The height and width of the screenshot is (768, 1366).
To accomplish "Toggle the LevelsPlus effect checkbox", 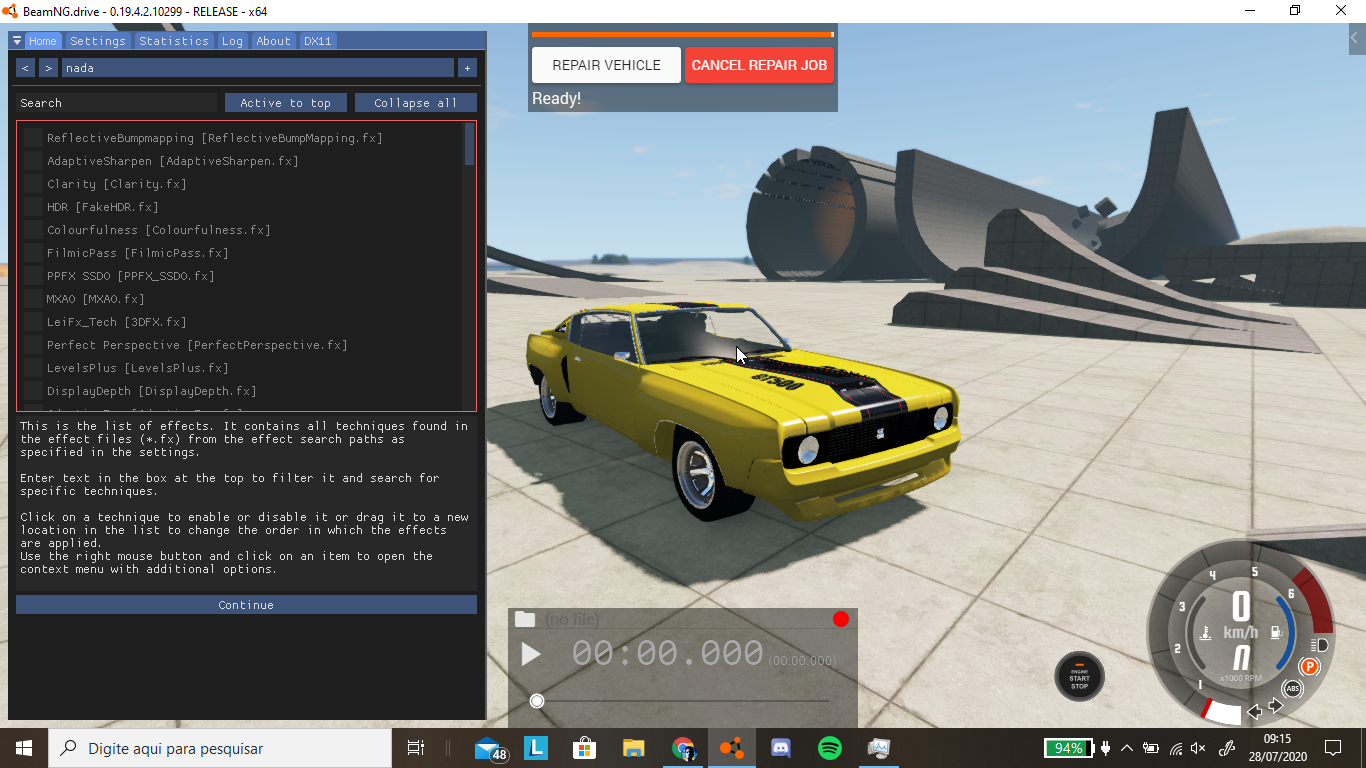I will tap(33, 368).
